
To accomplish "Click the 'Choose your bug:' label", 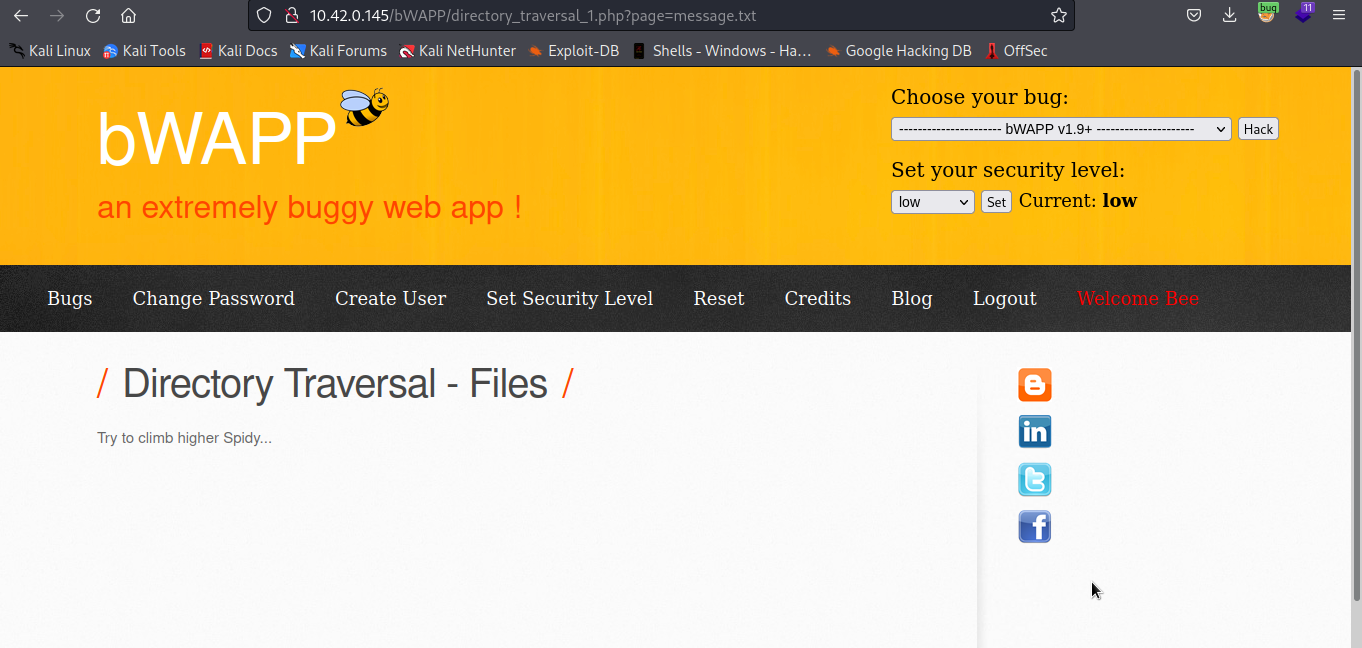I will click(980, 97).
